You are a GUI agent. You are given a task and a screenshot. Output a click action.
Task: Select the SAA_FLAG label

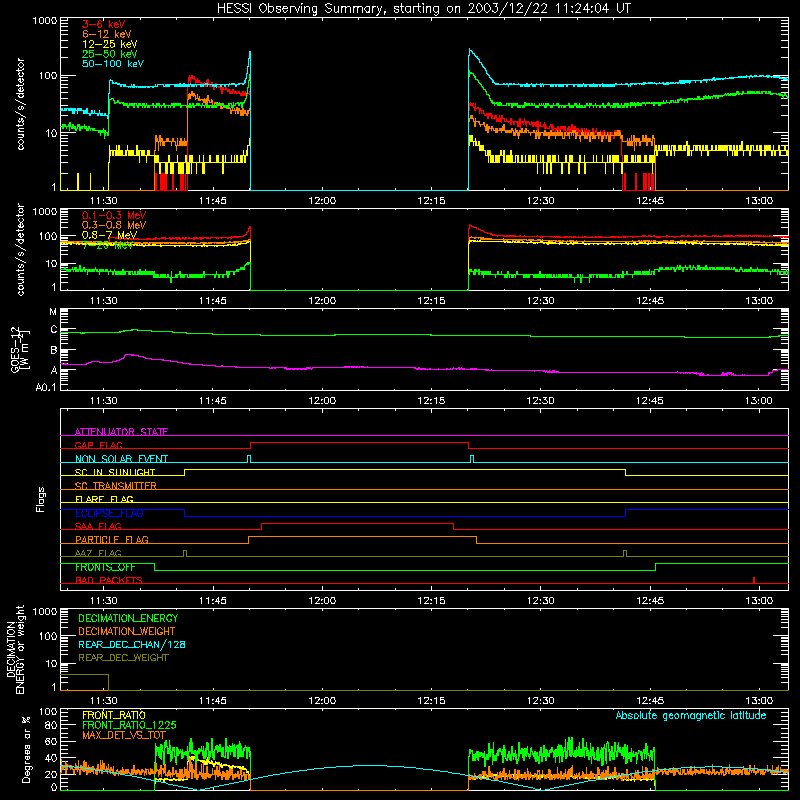pyautogui.click(x=98, y=526)
